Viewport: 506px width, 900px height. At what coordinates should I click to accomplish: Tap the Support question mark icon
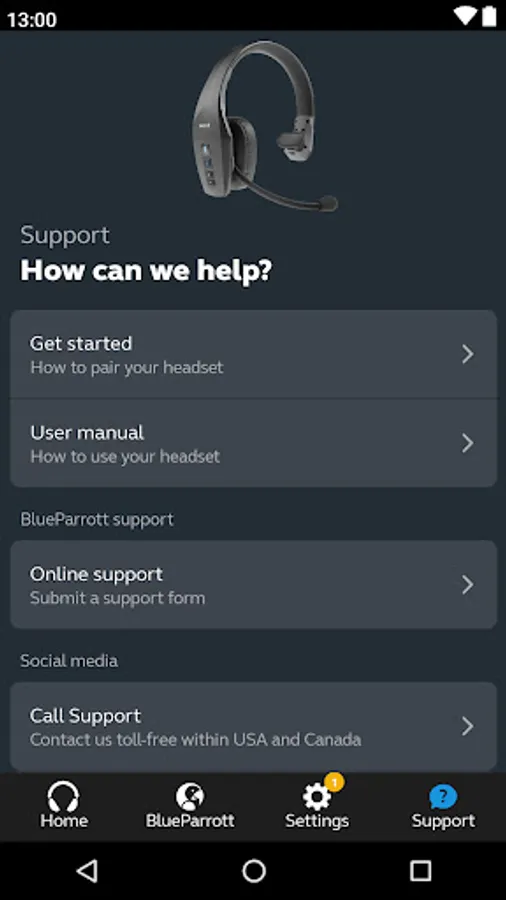pos(443,797)
